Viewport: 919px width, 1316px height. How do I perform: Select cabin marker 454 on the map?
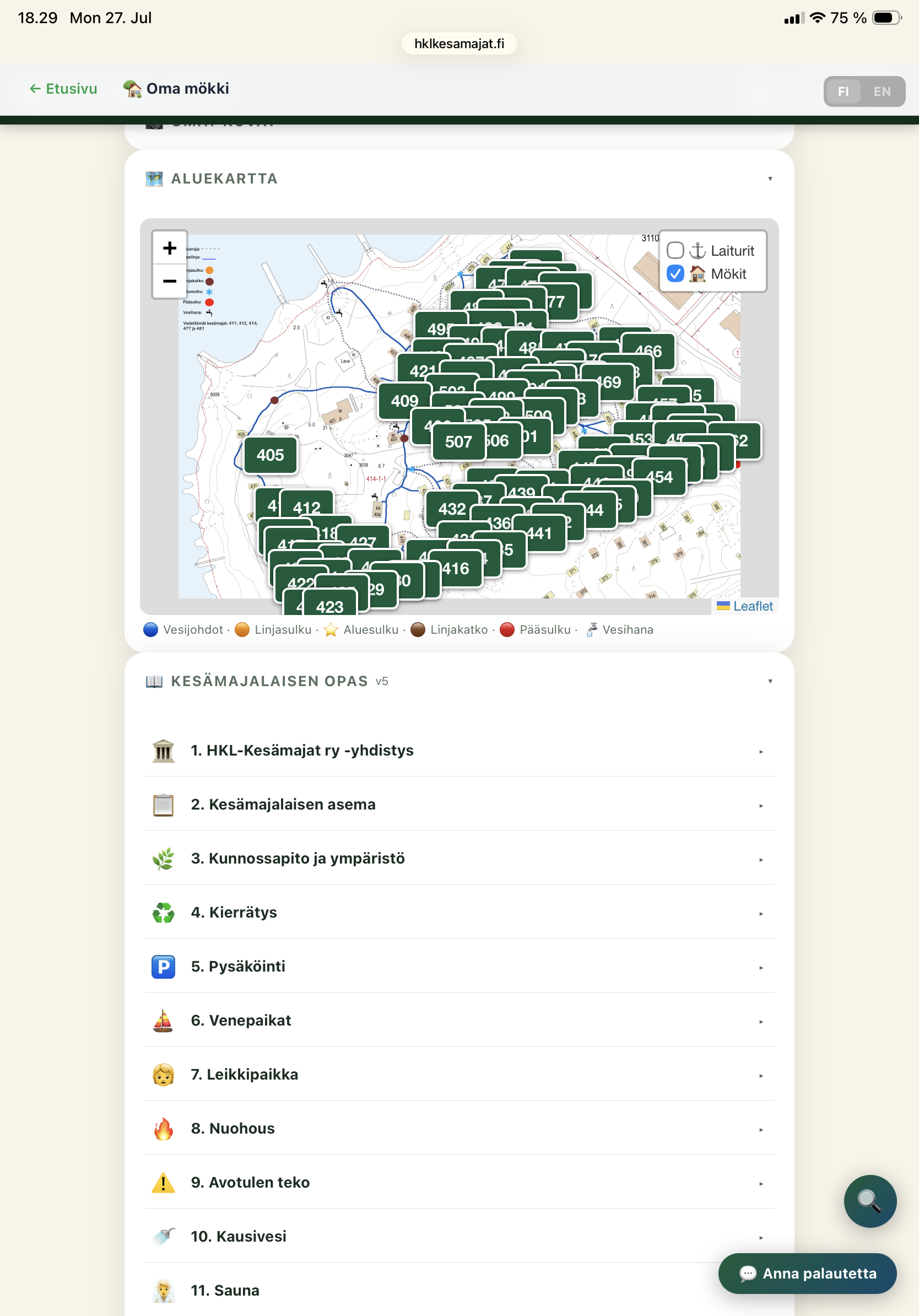tap(659, 477)
